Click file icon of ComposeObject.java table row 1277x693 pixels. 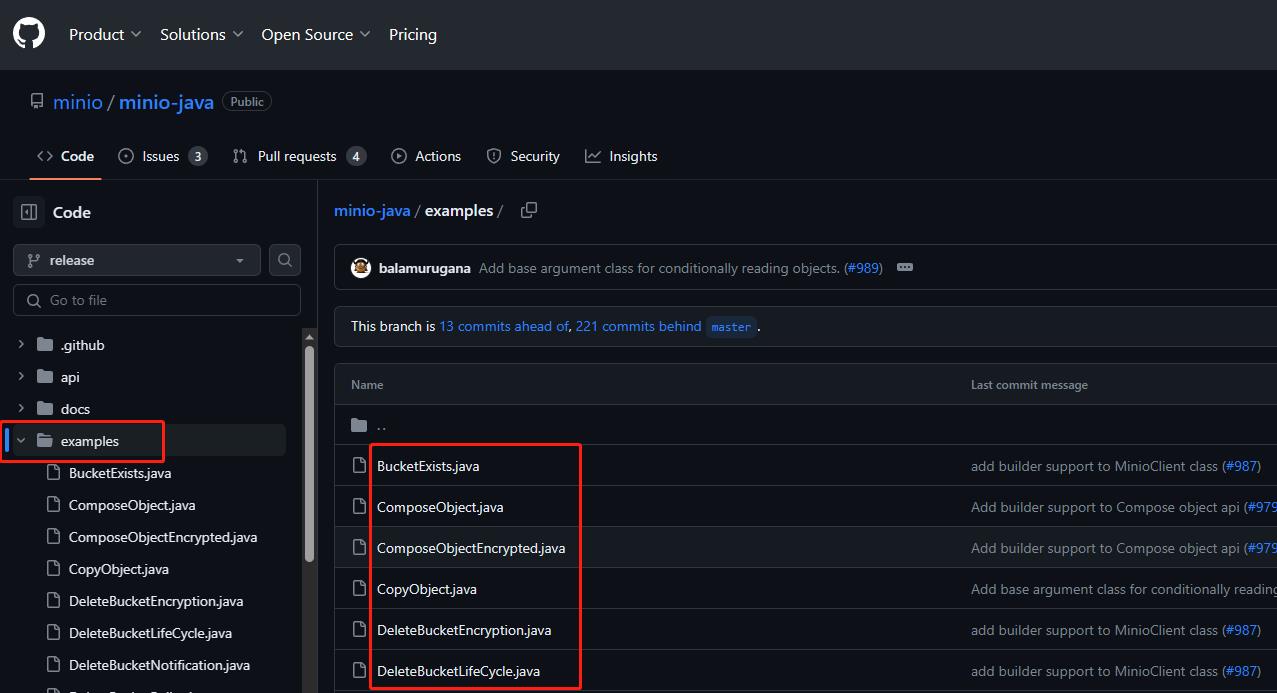(359, 507)
